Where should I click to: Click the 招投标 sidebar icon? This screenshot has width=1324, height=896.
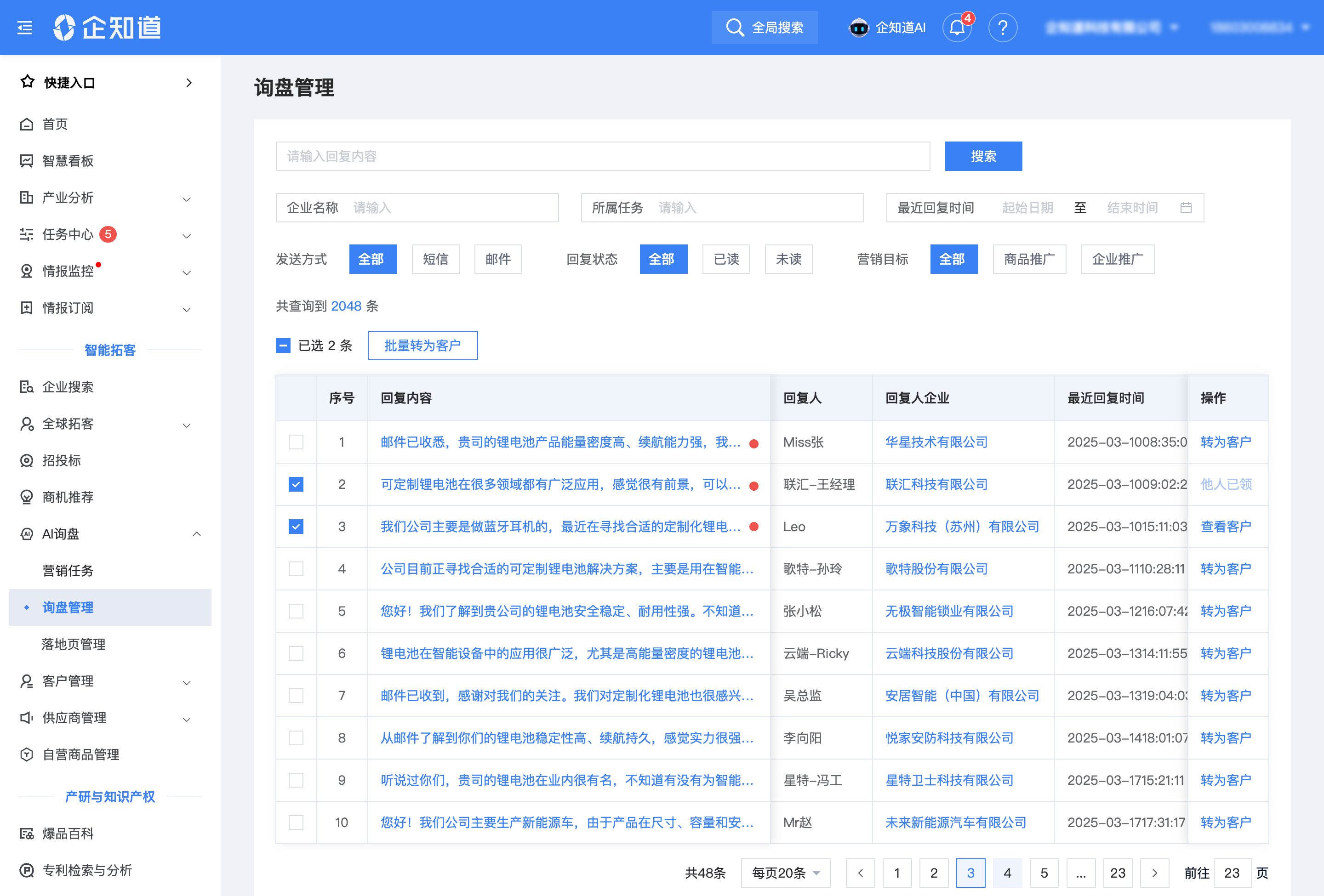[x=27, y=460]
